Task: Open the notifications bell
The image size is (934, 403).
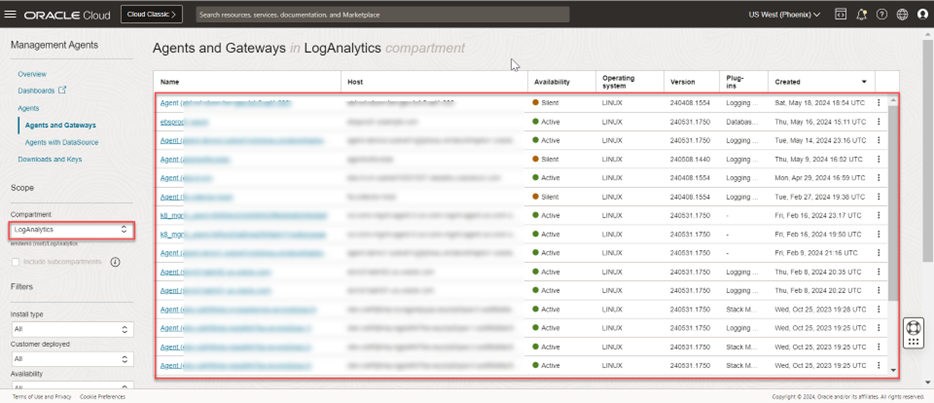Action: pos(861,15)
